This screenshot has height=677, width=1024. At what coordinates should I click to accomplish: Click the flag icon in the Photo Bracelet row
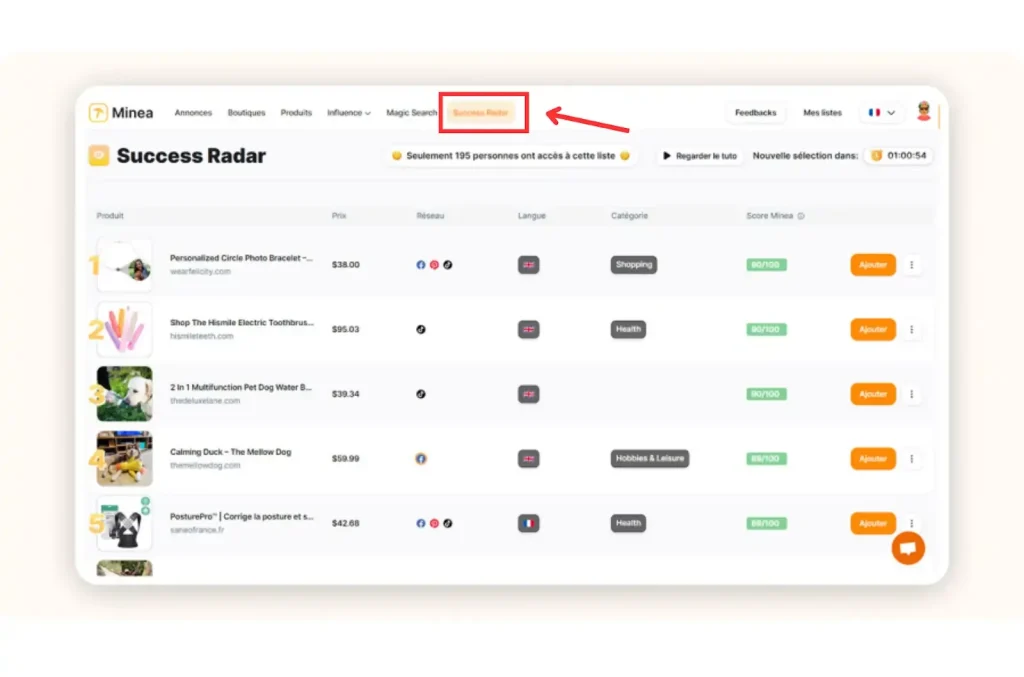(528, 264)
